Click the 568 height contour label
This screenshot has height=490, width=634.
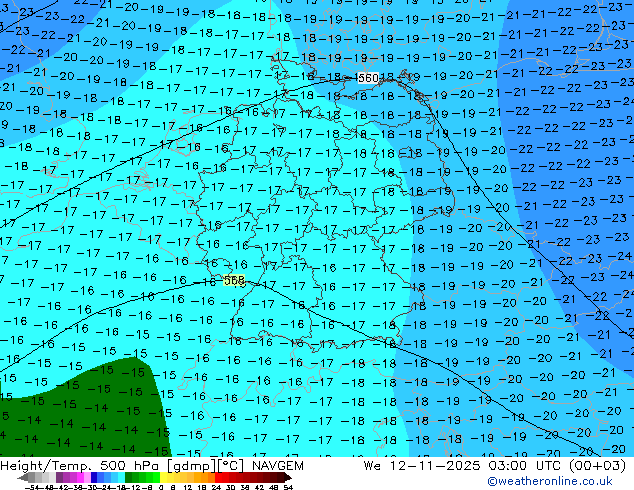(x=234, y=280)
